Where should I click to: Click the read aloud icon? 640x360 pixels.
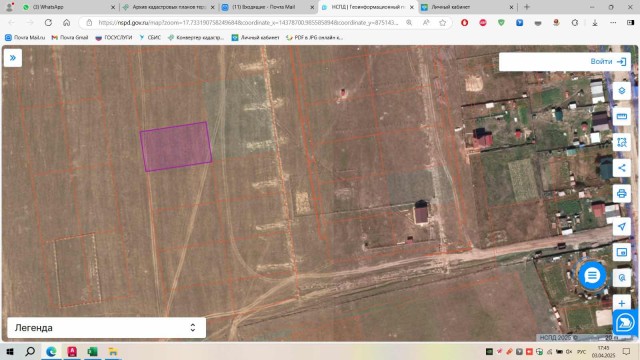pos(426,23)
